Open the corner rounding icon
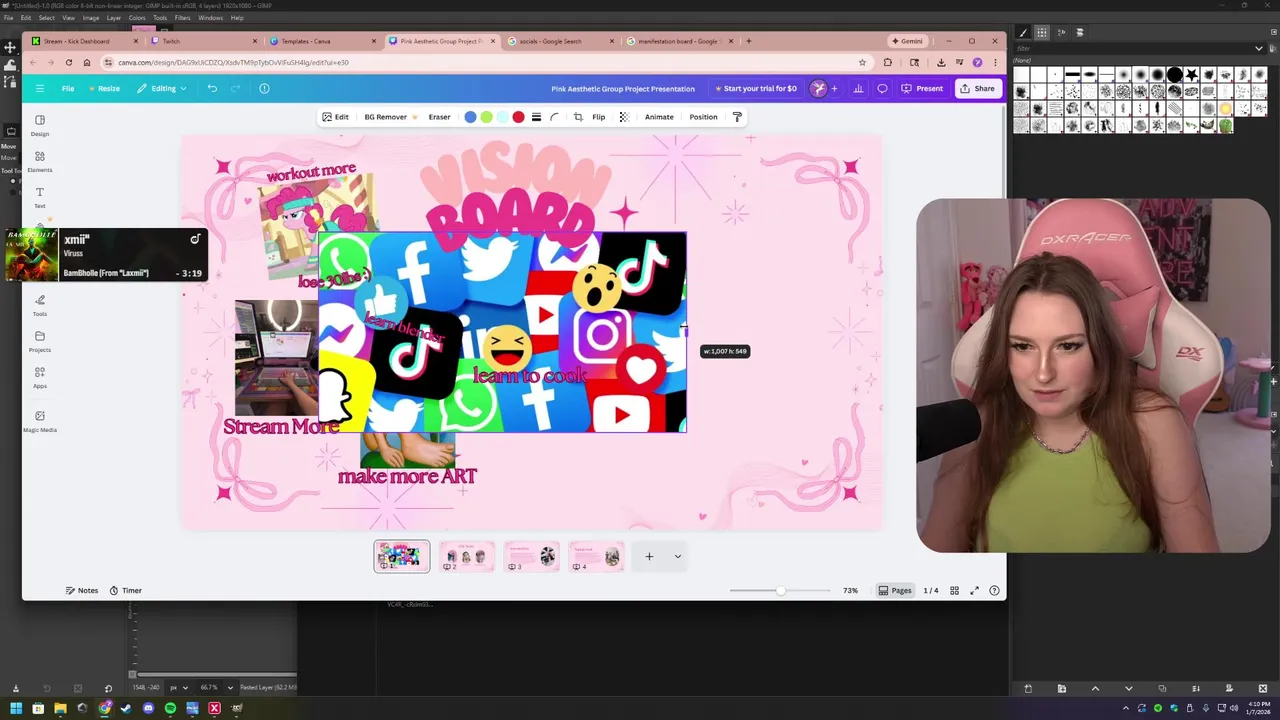Screen dimensions: 1280x720 555,117
